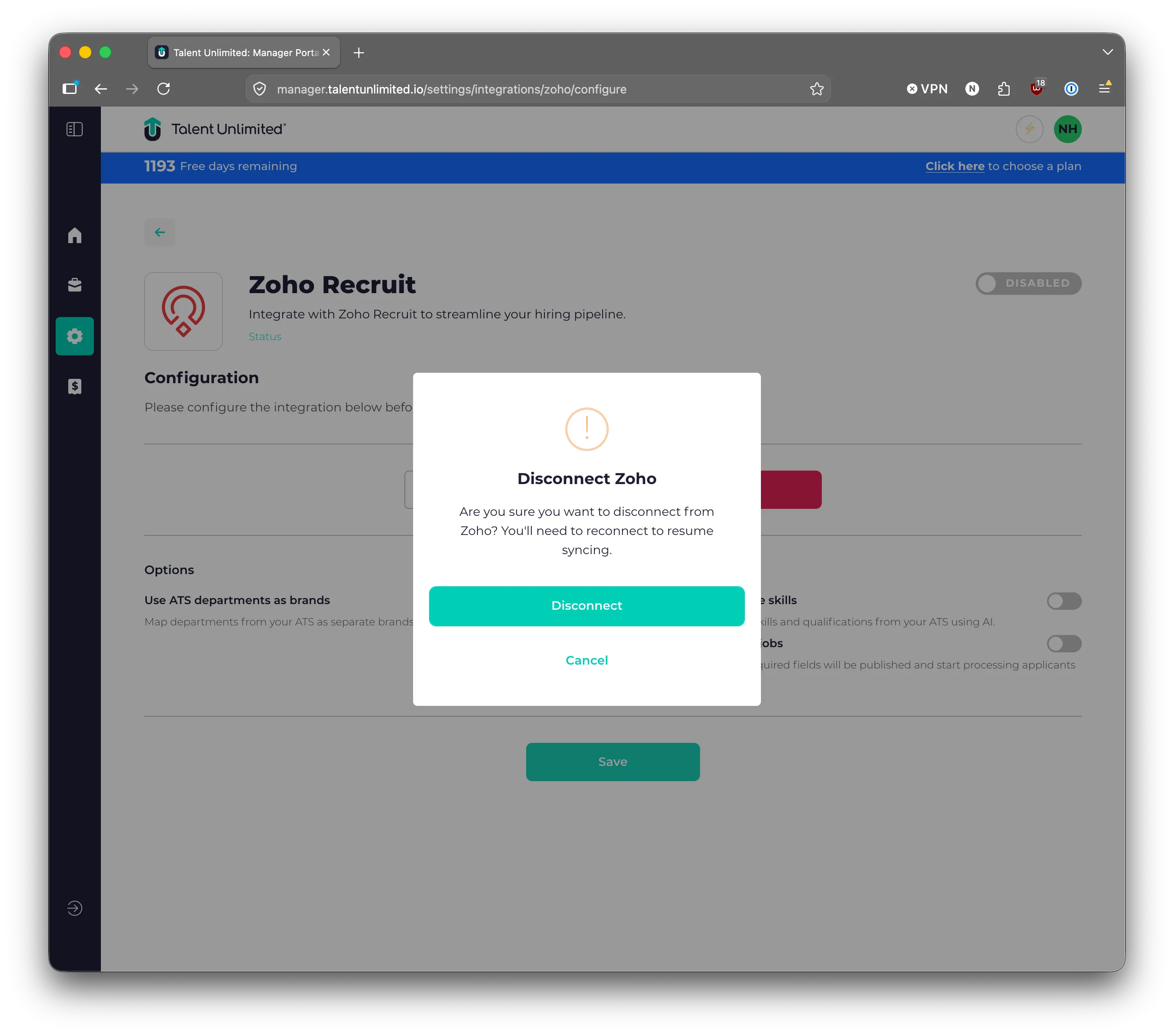Close the Talent Unlimited browser tab
1174x1036 pixels.
click(326, 52)
